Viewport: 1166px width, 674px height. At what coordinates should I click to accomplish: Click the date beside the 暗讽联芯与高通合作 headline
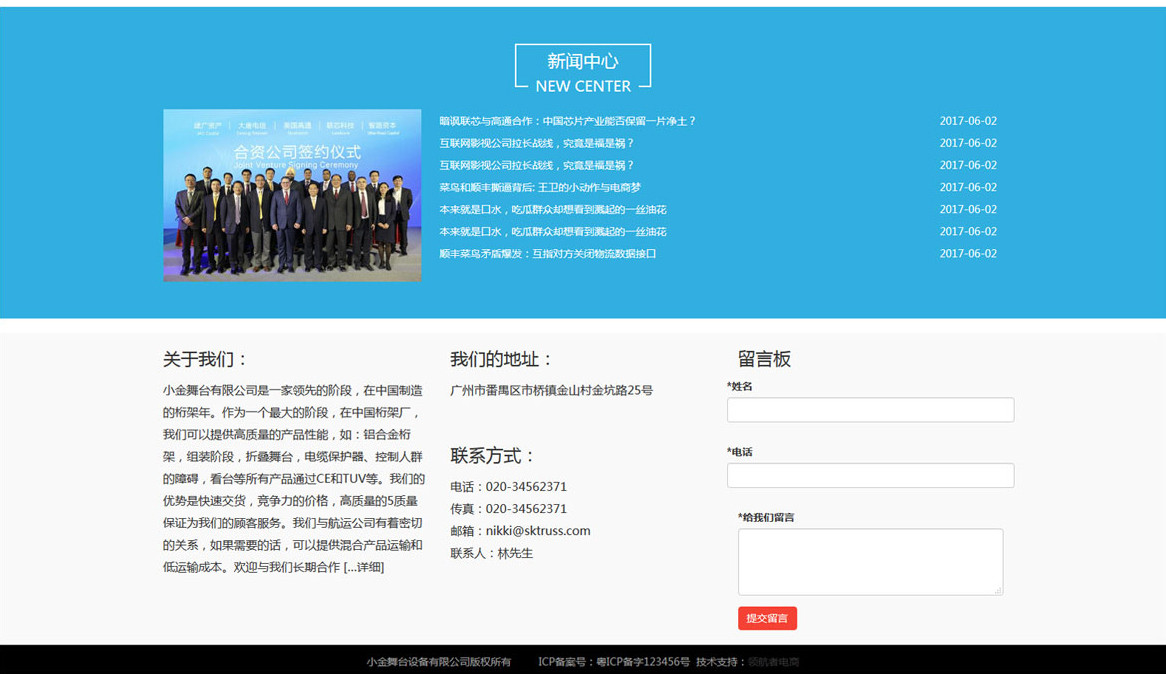click(967, 121)
